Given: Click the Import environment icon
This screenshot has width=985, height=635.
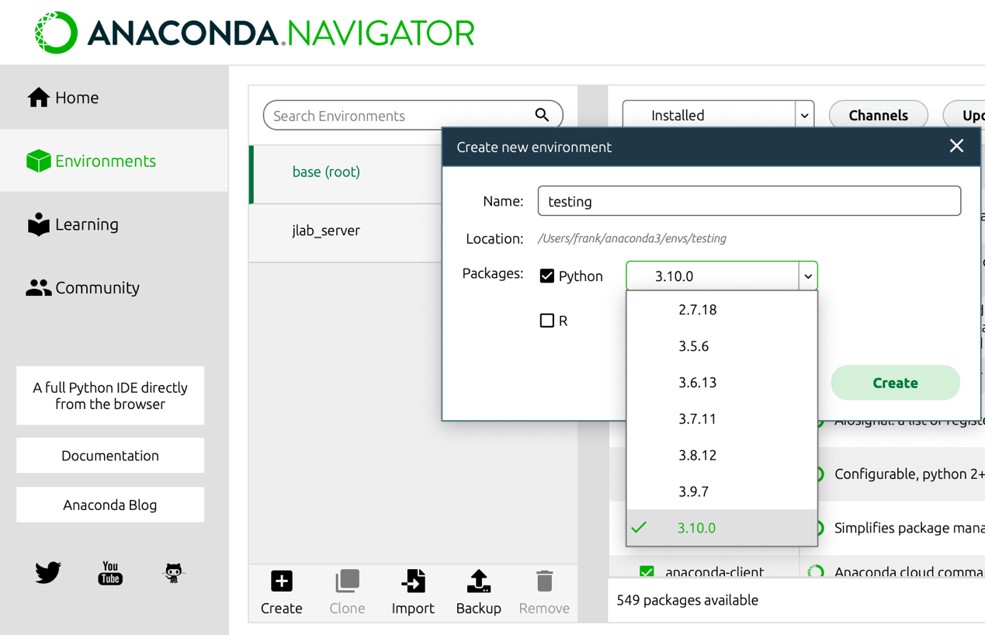Looking at the screenshot, I should pyautogui.click(x=413, y=581).
